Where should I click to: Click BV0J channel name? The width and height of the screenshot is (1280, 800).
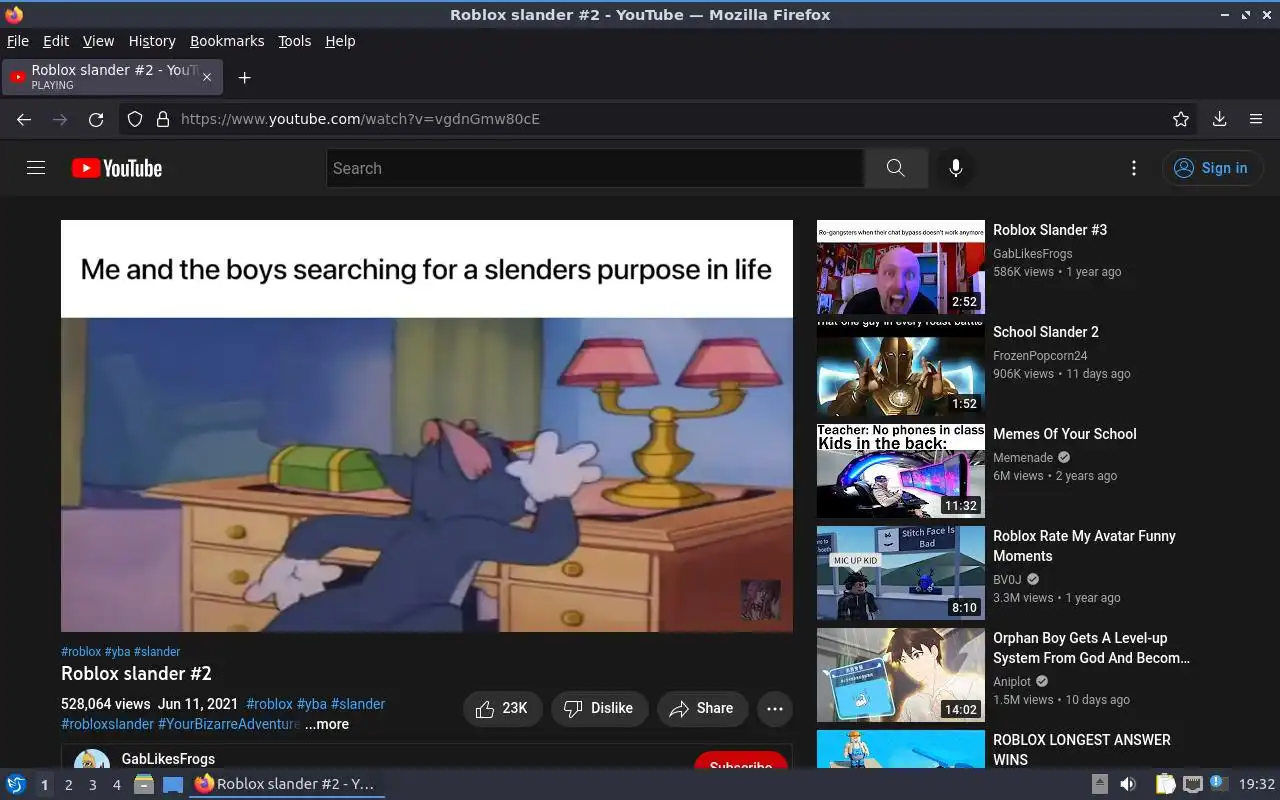(x=1008, y=580)
